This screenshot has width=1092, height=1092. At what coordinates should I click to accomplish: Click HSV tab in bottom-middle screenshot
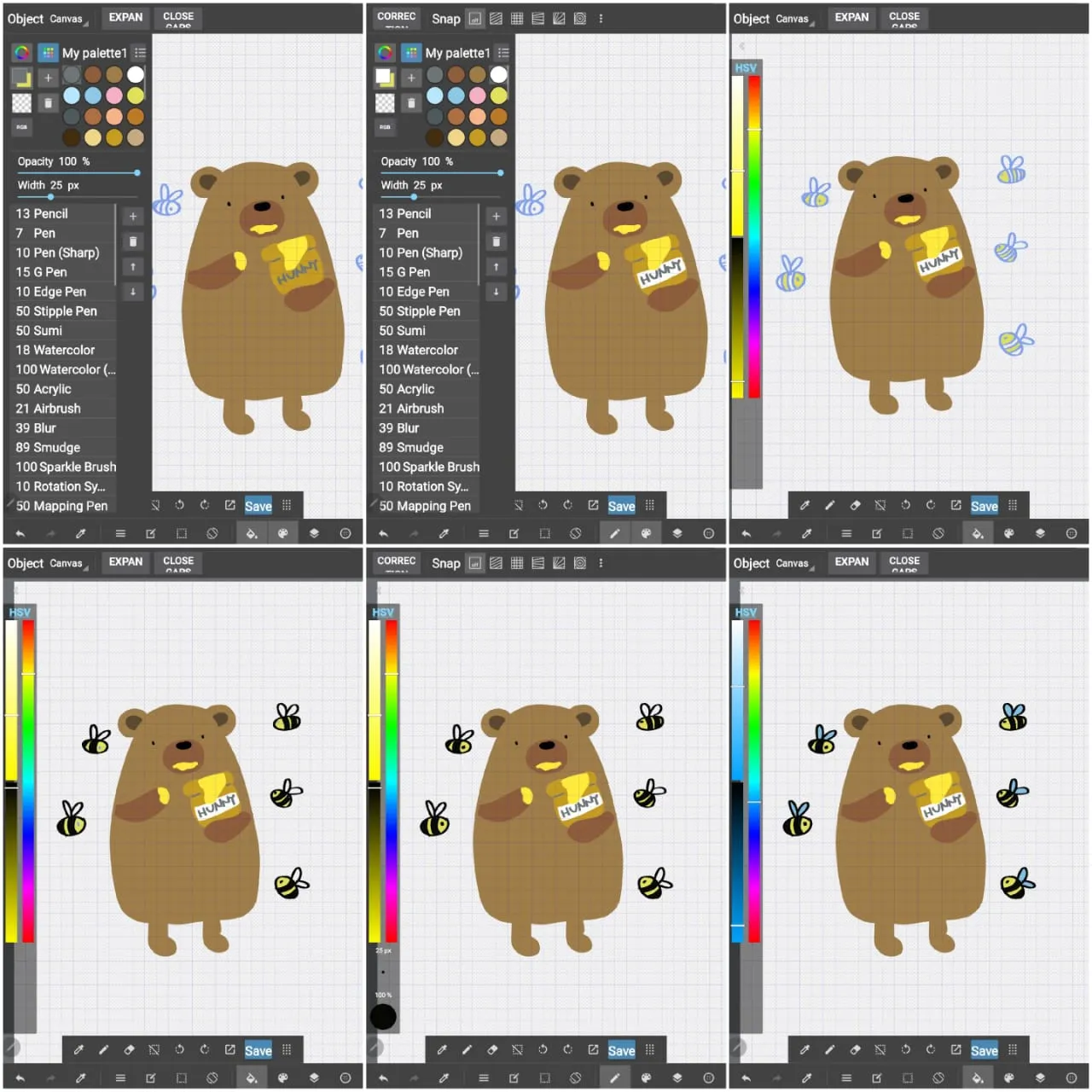[x=383, y=612]
